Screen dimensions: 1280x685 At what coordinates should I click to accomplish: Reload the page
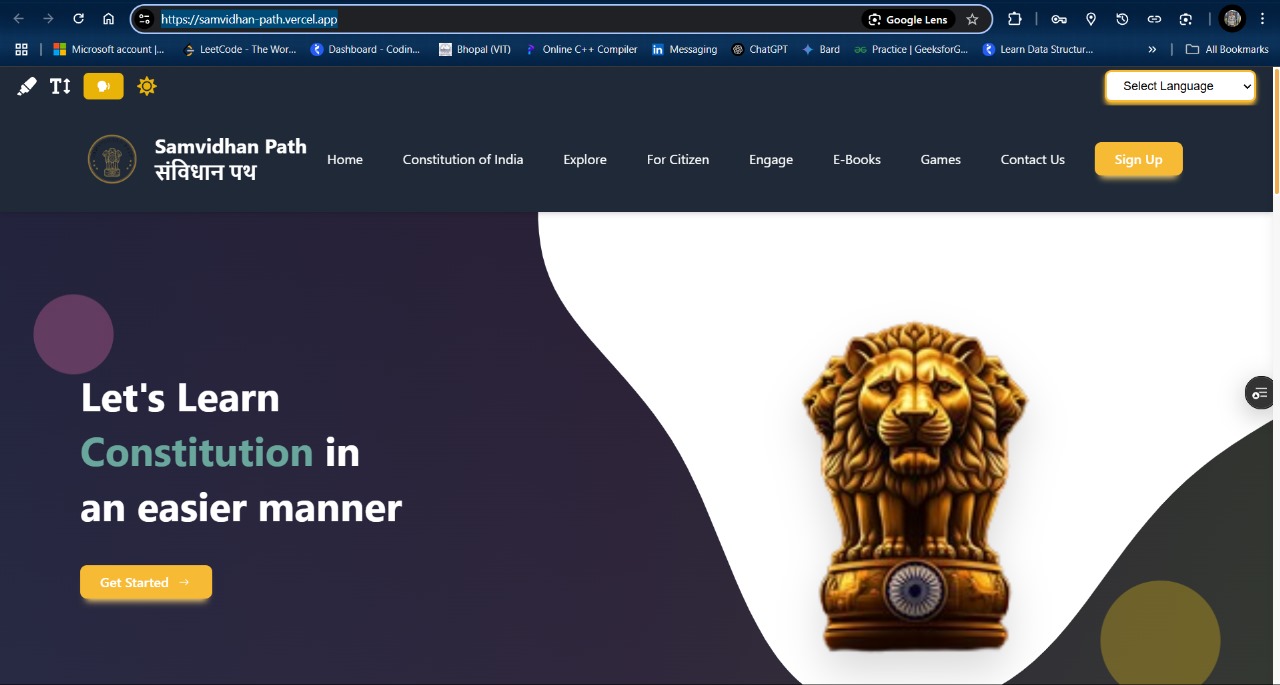point(78,19)
